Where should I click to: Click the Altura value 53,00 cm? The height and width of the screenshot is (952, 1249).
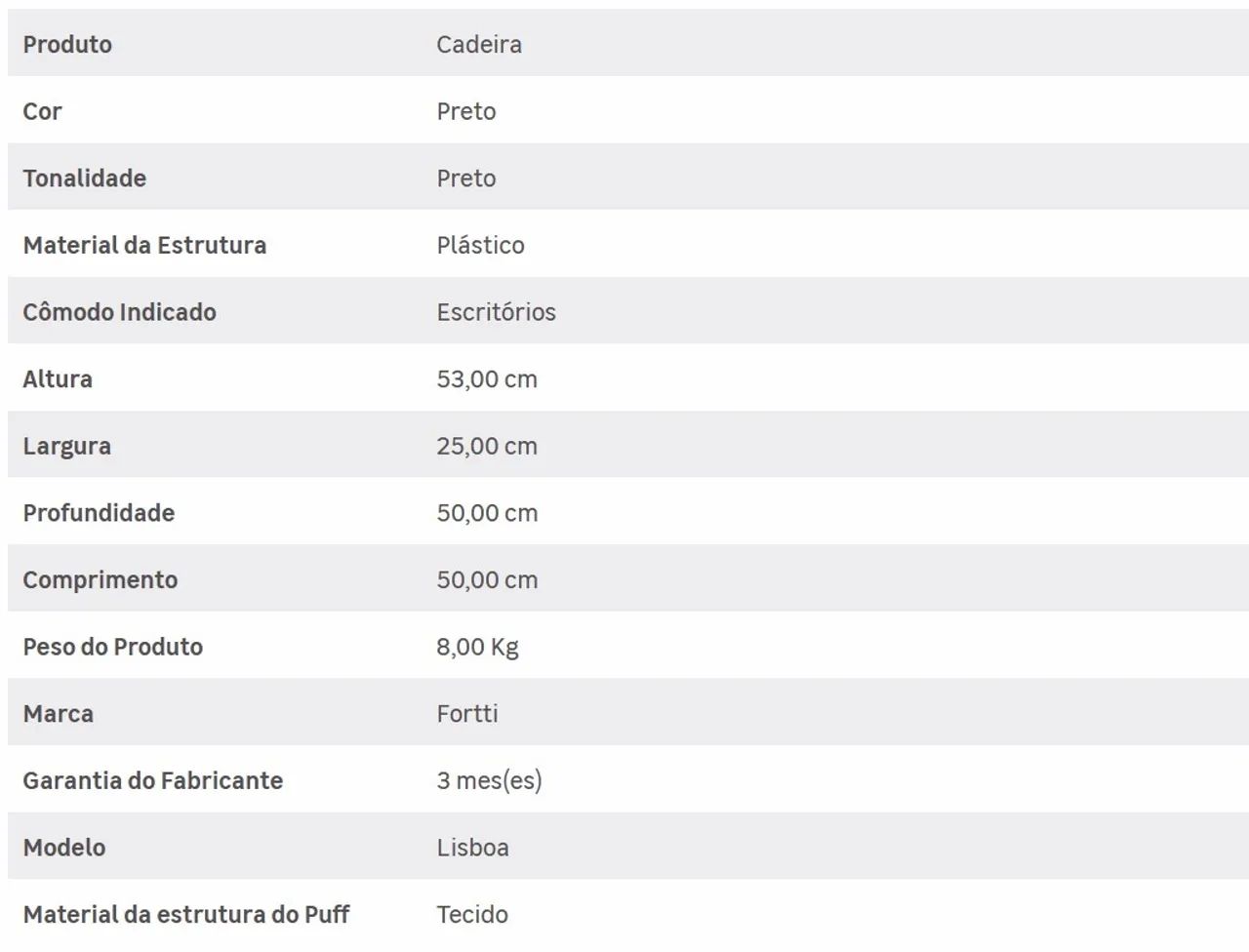click(x=487, y=378)
